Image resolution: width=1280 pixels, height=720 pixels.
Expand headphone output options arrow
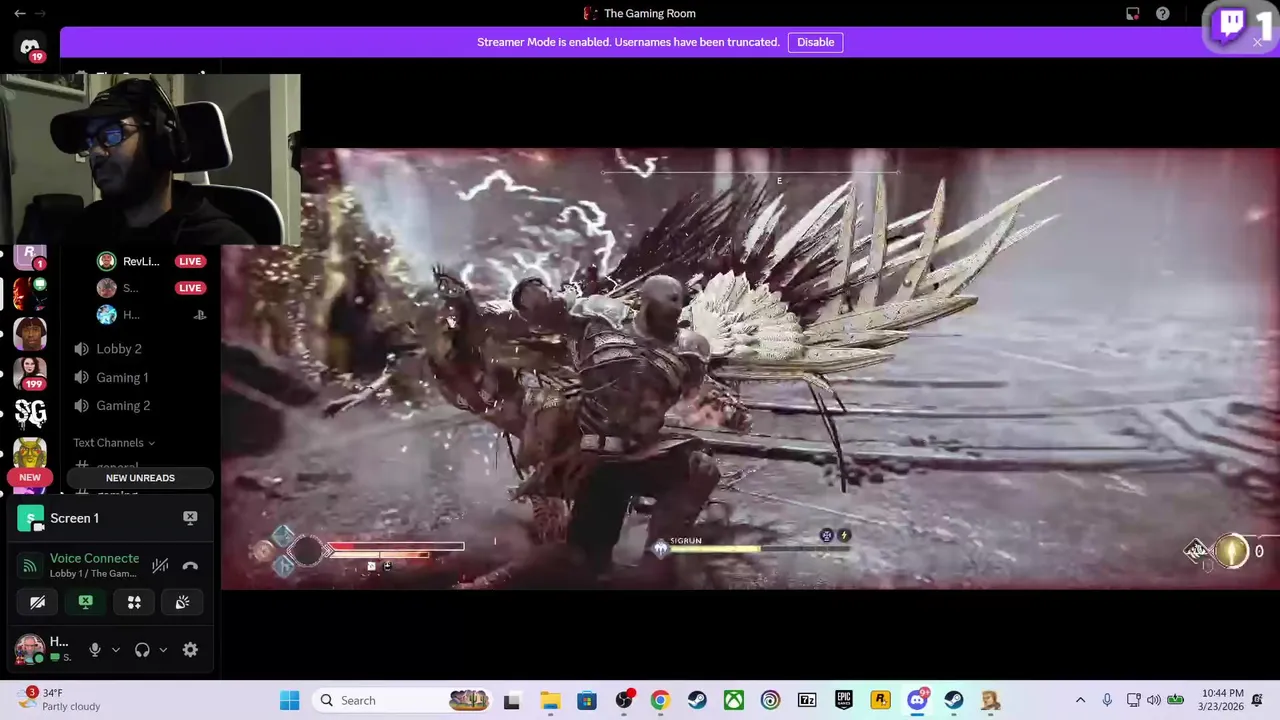coord(163,650)
